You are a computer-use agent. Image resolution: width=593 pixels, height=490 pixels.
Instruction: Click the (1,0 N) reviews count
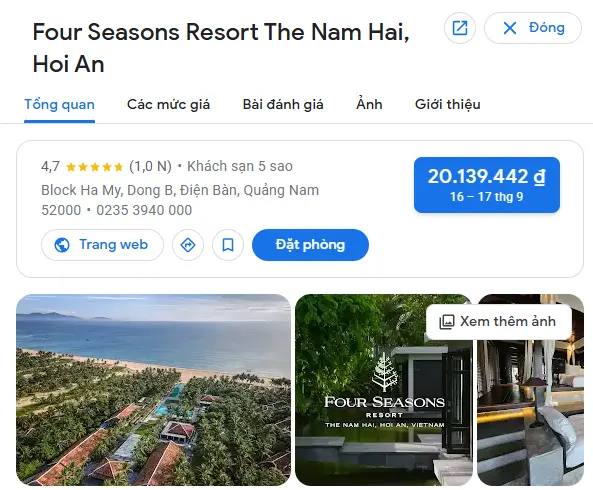tap(151, 166)
